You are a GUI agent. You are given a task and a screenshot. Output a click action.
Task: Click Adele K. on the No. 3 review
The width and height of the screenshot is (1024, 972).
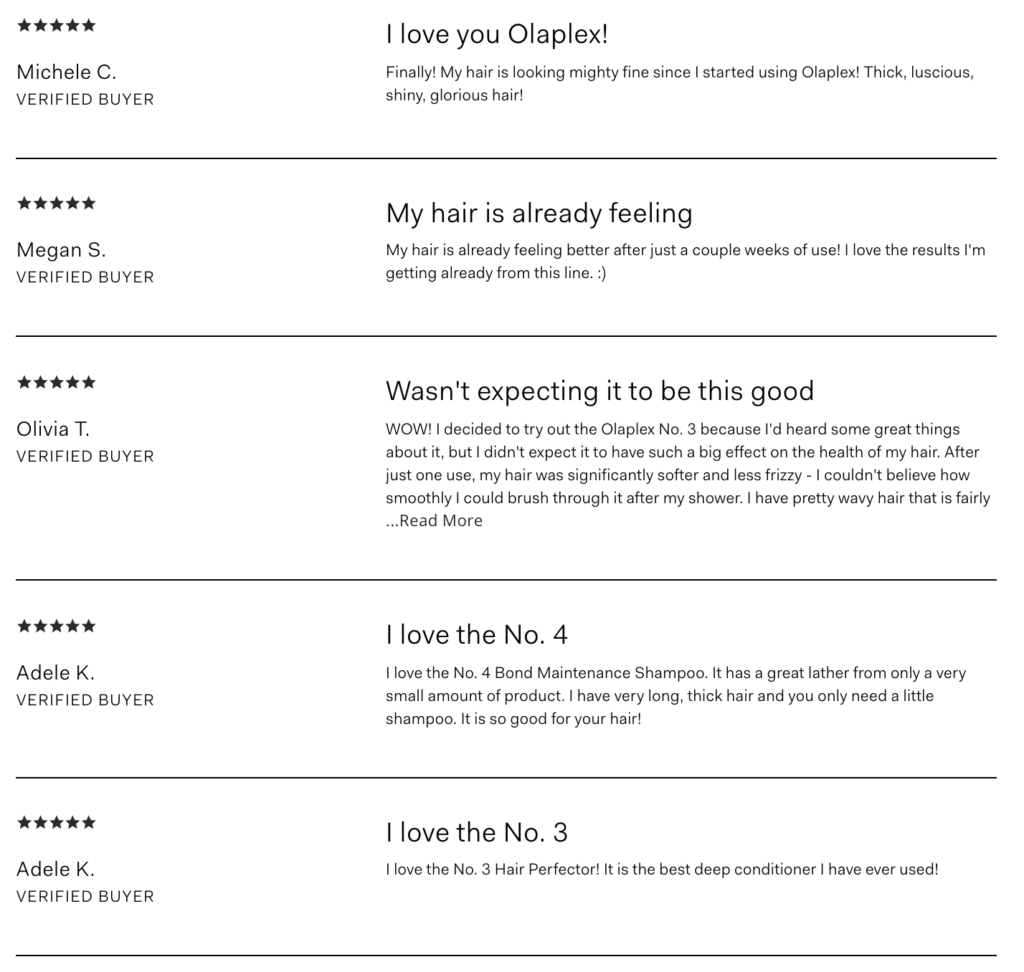56,869
